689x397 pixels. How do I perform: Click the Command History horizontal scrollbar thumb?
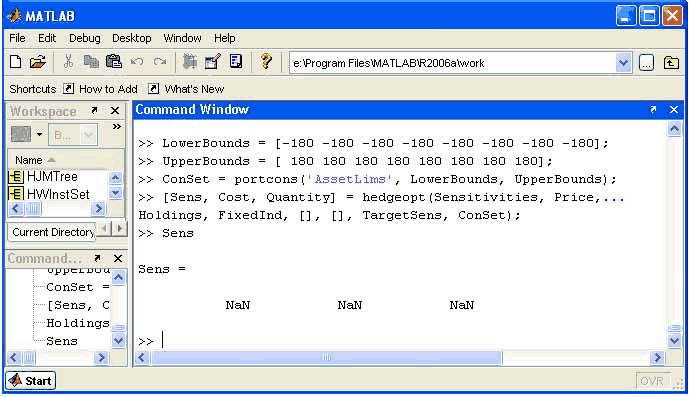[x=29, y=358]
